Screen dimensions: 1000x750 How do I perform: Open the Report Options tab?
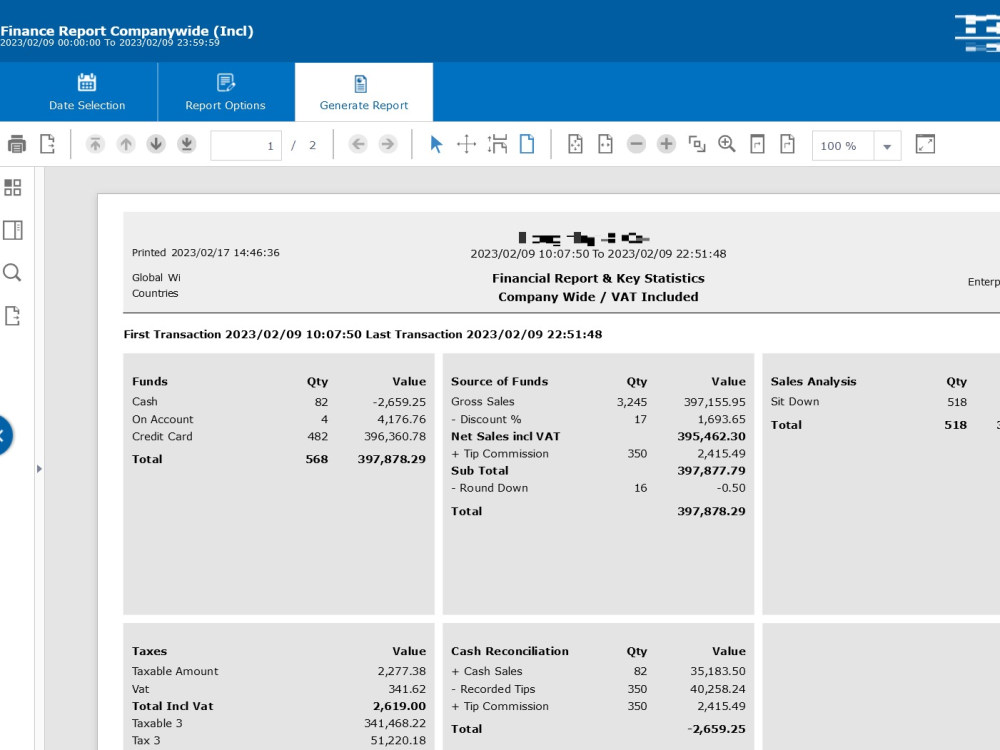point(225,92)
